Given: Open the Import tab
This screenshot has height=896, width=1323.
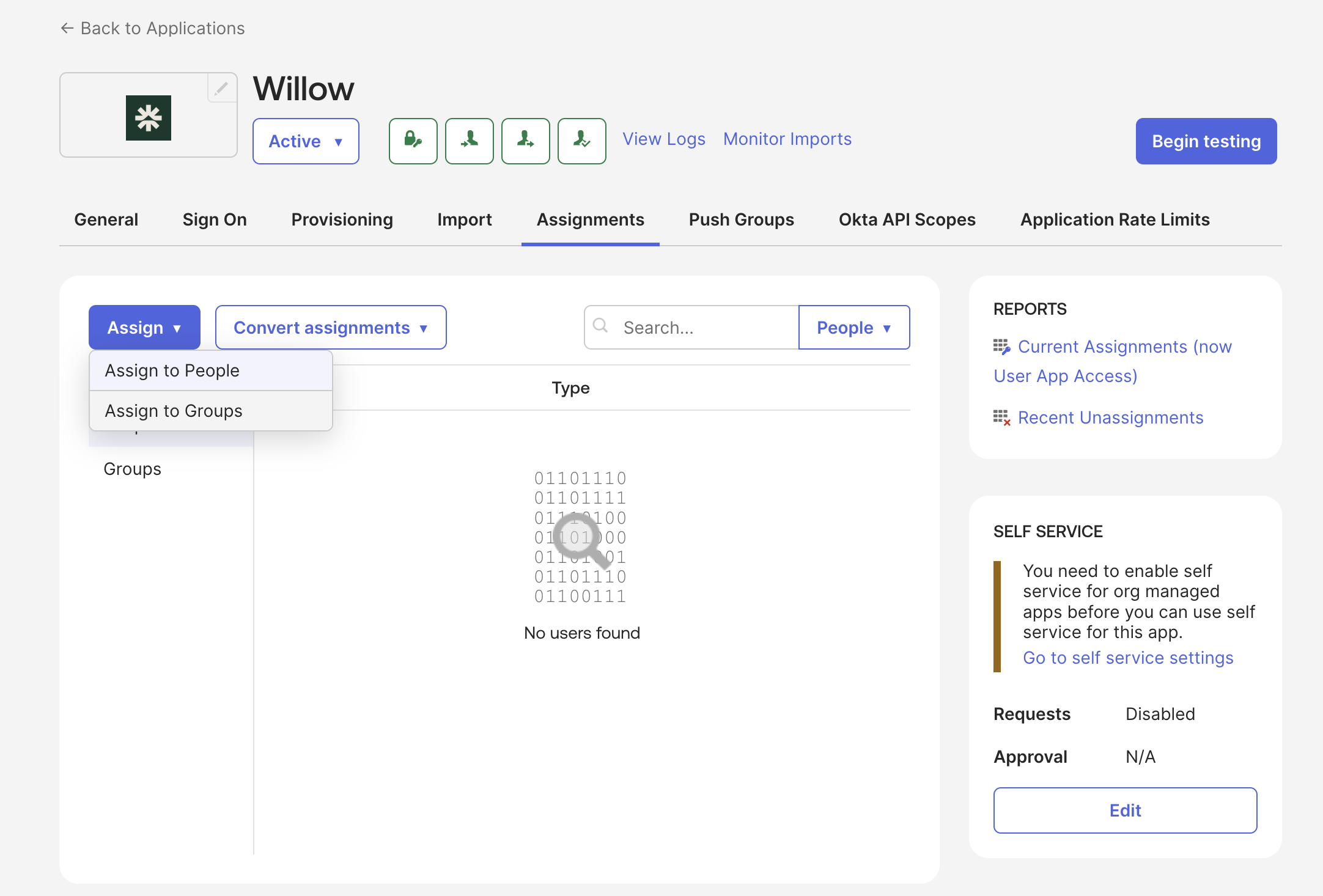Looking at the screenshot, I should tap(465, 219).
